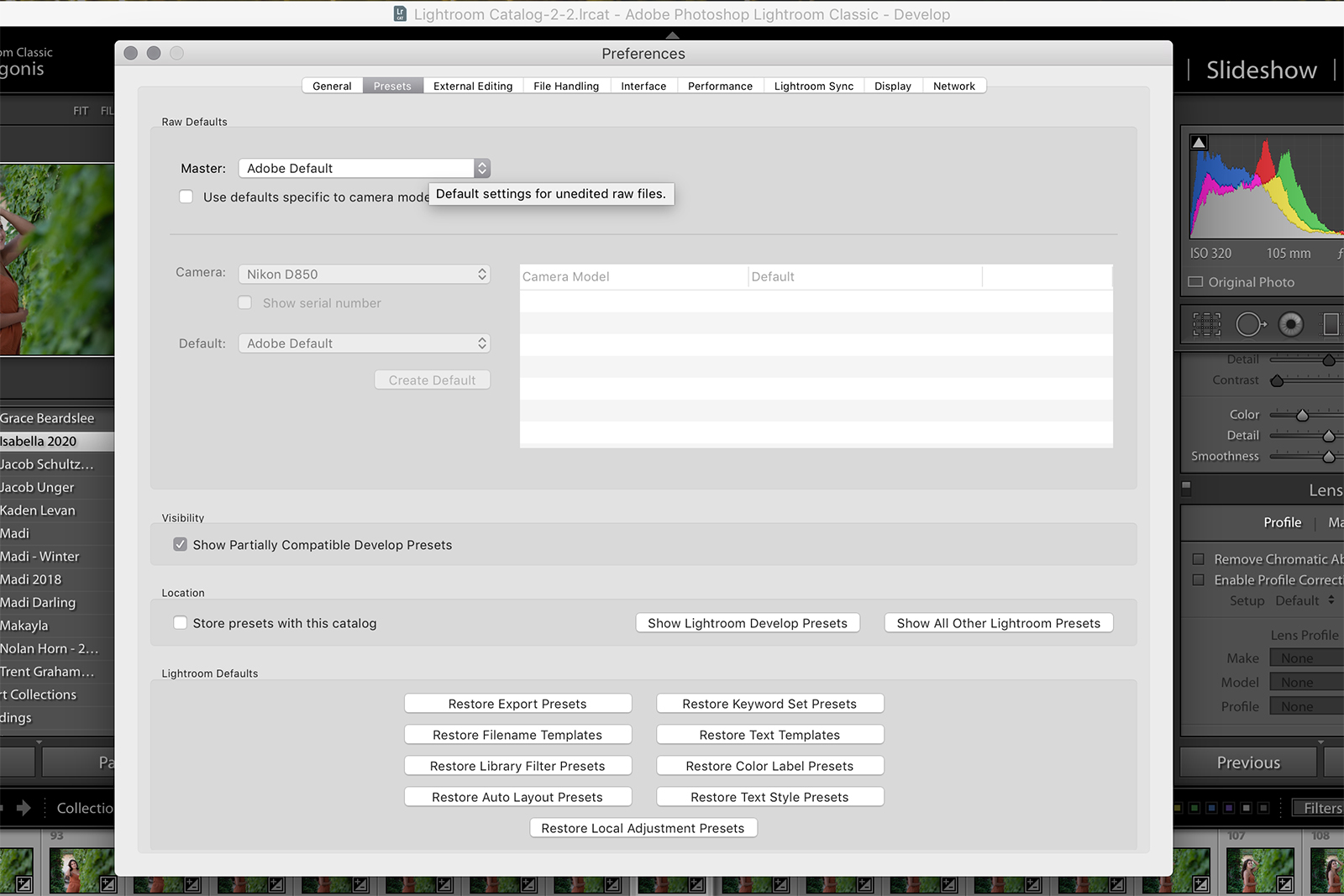This screenshot has width=1344, height=896.
Task: Enable Remove Chromatic Aberration checkbox
Action: [x=1199, y=559]
